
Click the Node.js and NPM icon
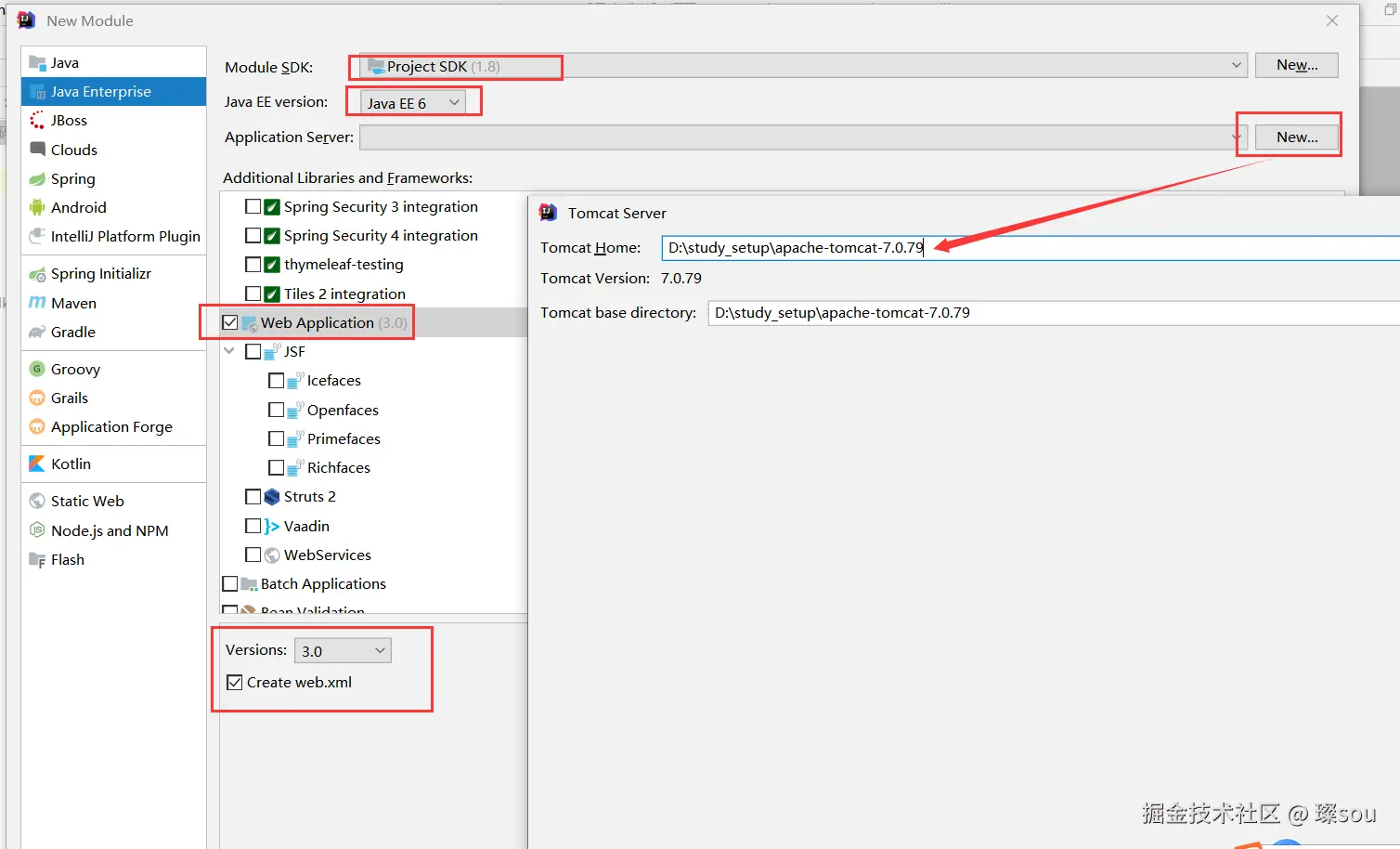[x=37, y=530]
